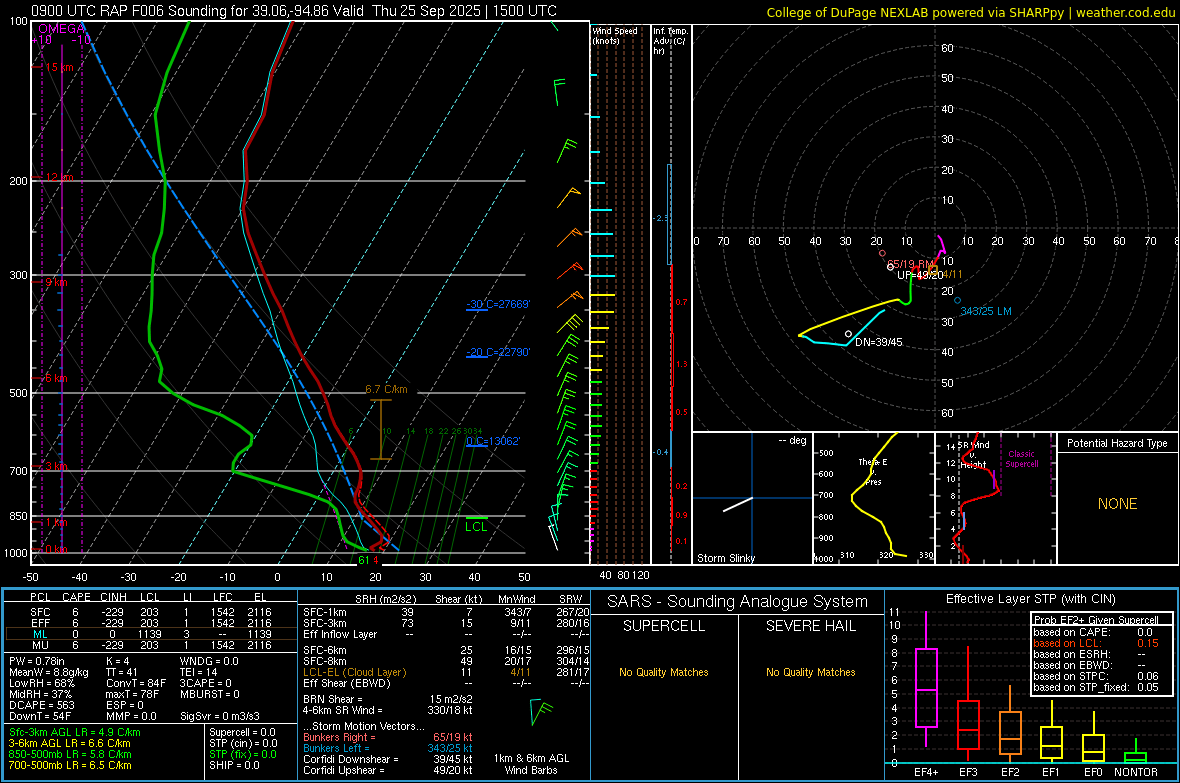Click the SFC parcel row label
The width and height of the screenshot is (1180, 783).
[x=40, y=612]
